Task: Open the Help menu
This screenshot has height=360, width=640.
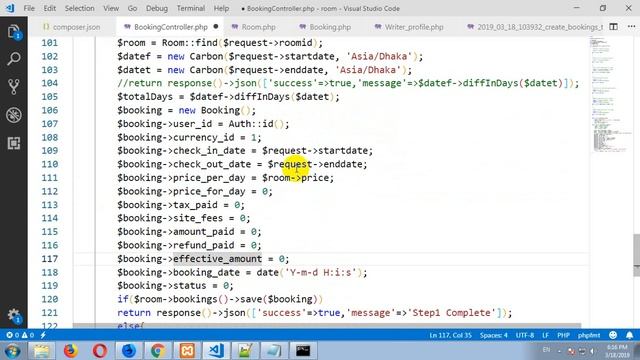Action: click(221, 8)
